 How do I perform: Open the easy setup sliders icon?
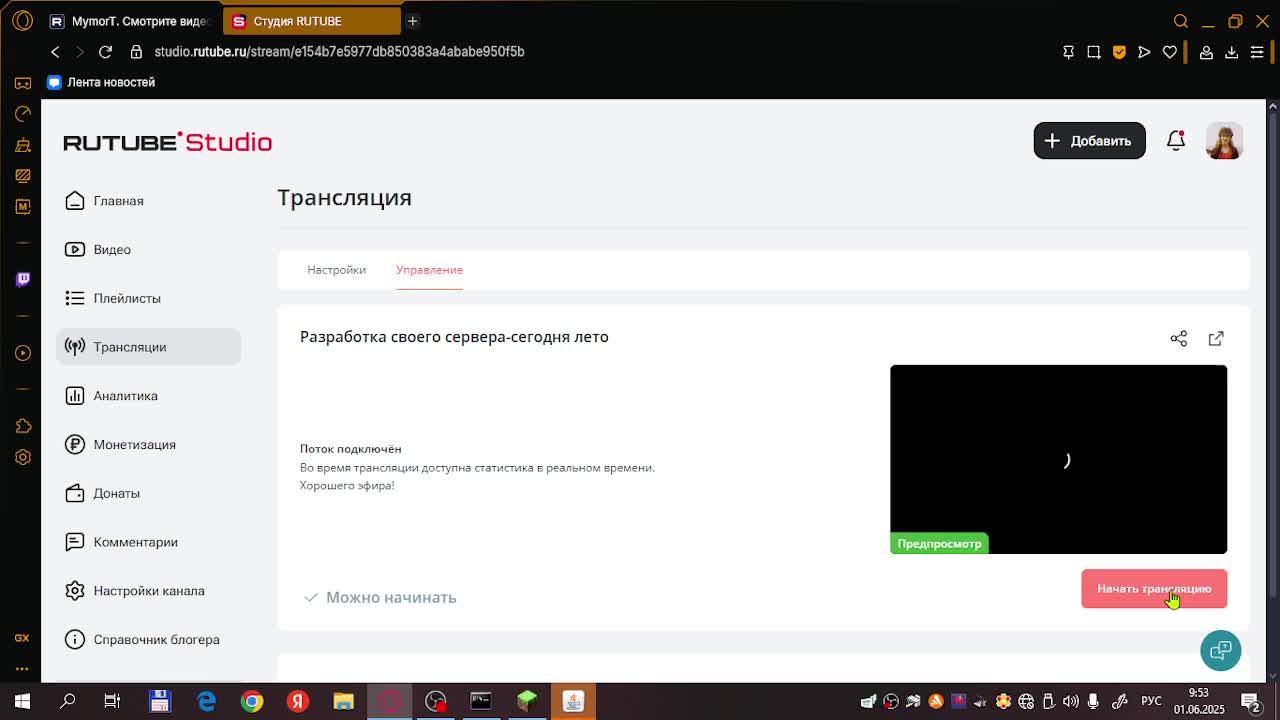click(1257, 52)
